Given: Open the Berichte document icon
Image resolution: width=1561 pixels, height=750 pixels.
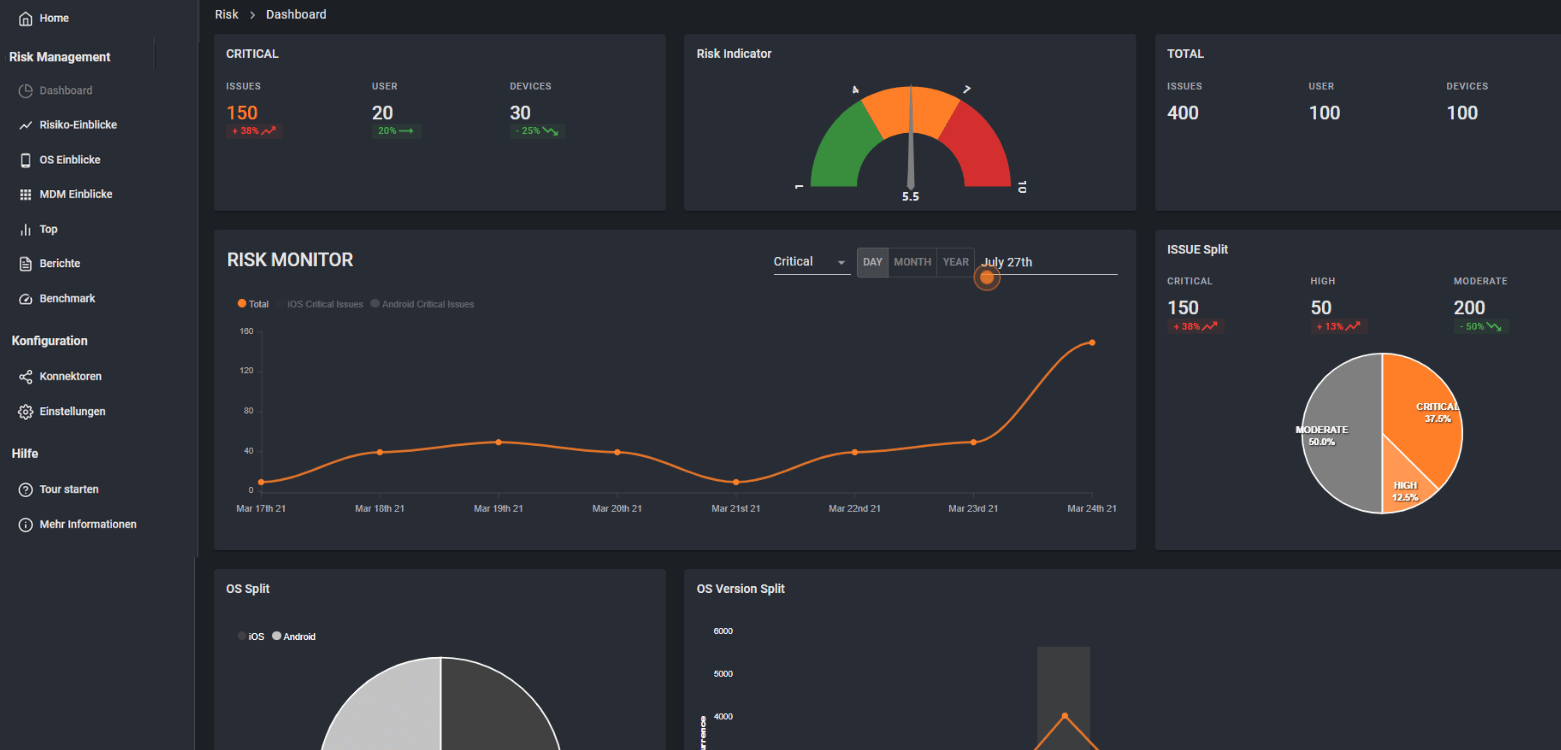Looking at the screenshot, I should click(x=26, y=264).
